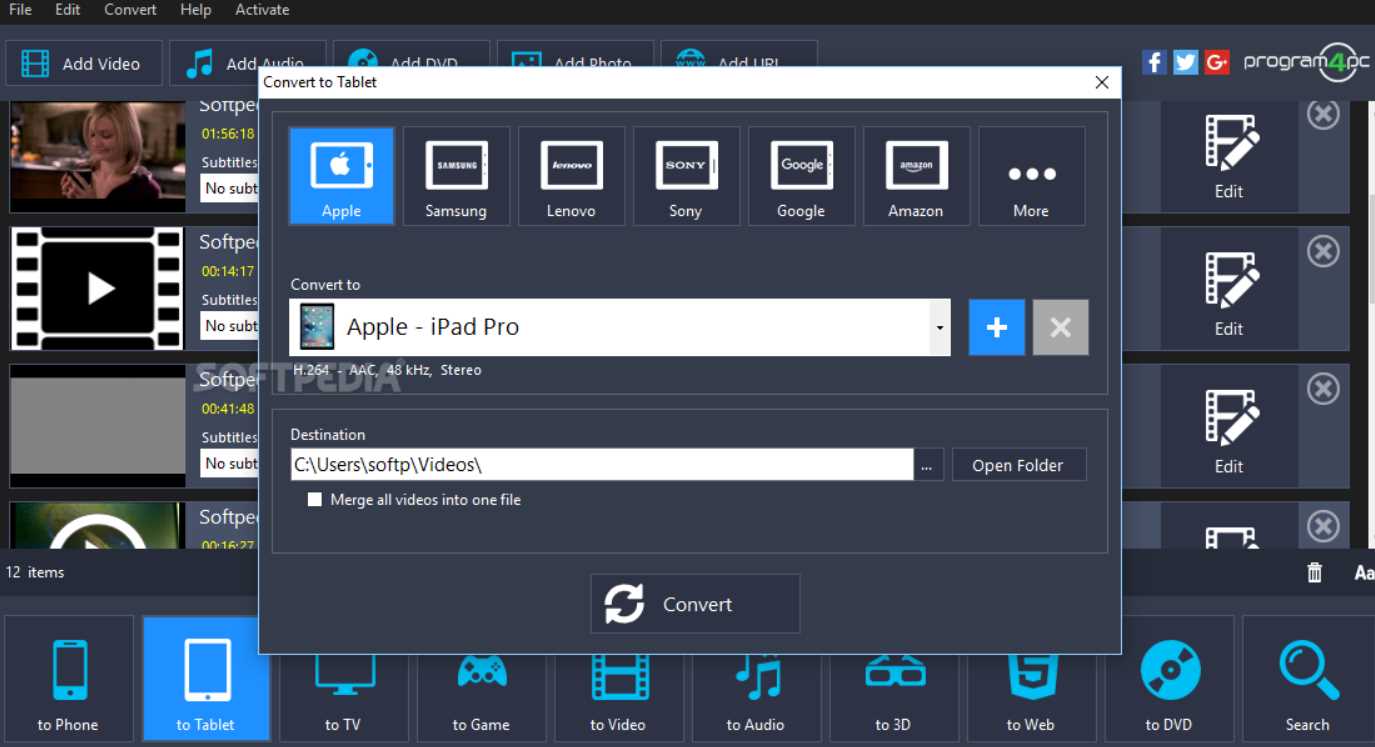Viewport: 1375px width, 747px height.
Task: Open the subtitles dropdown for the 00:41:48 video
Action: 229,463
